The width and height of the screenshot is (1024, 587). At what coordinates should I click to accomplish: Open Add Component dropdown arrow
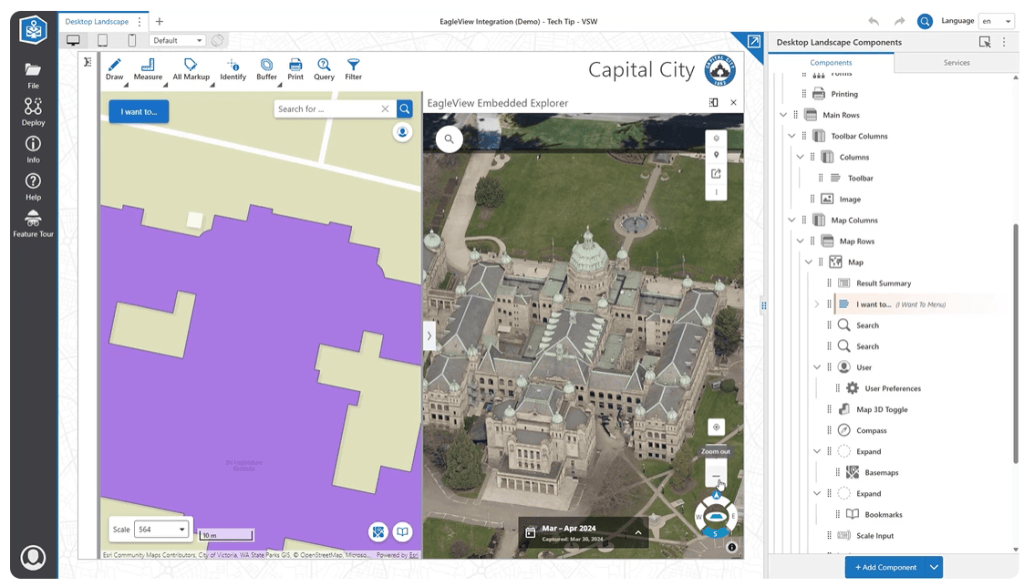(x=935, y=567)
